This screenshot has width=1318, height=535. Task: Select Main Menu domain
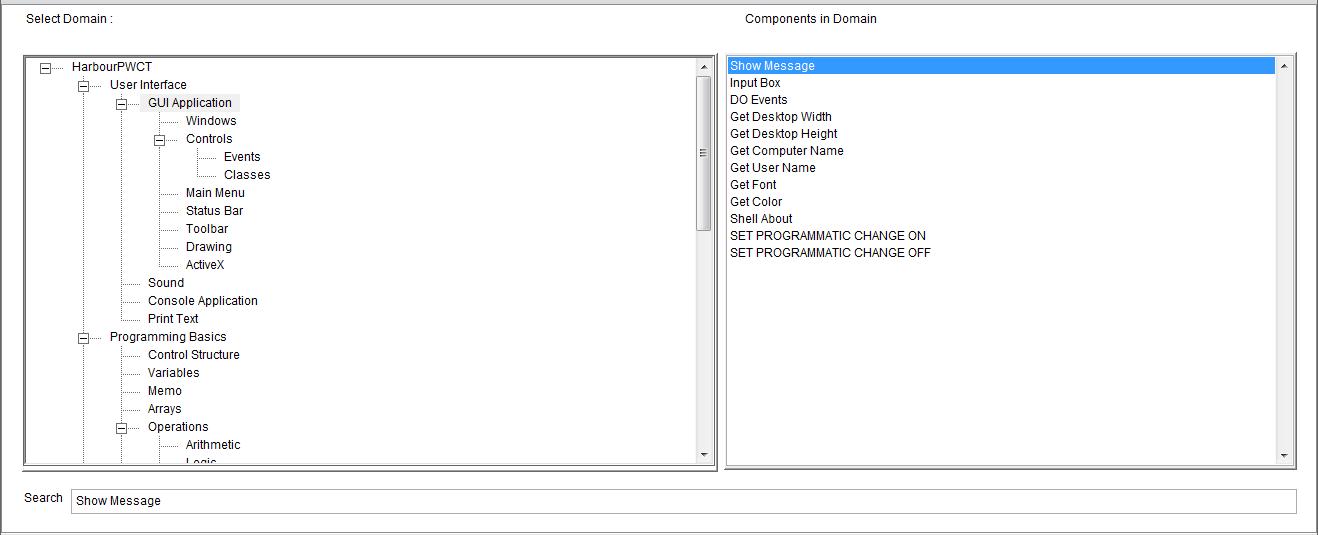[215, 193]
